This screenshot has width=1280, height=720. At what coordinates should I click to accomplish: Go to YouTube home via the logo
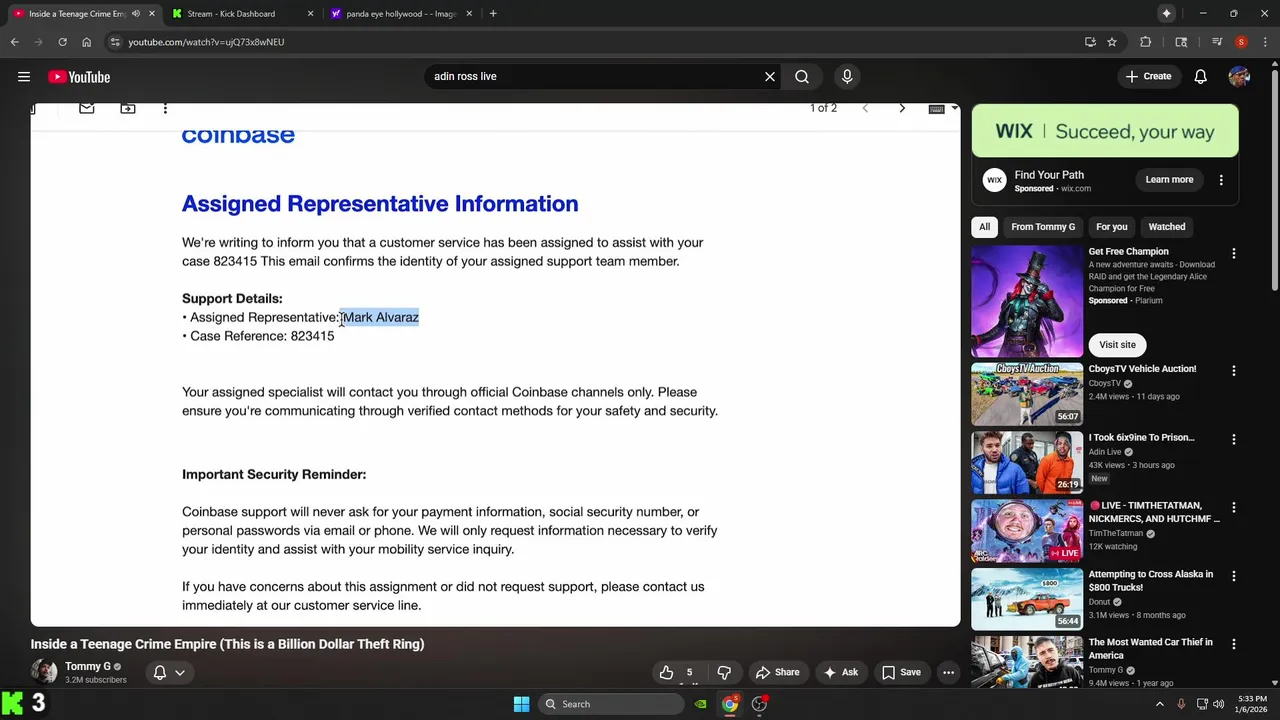79,77
